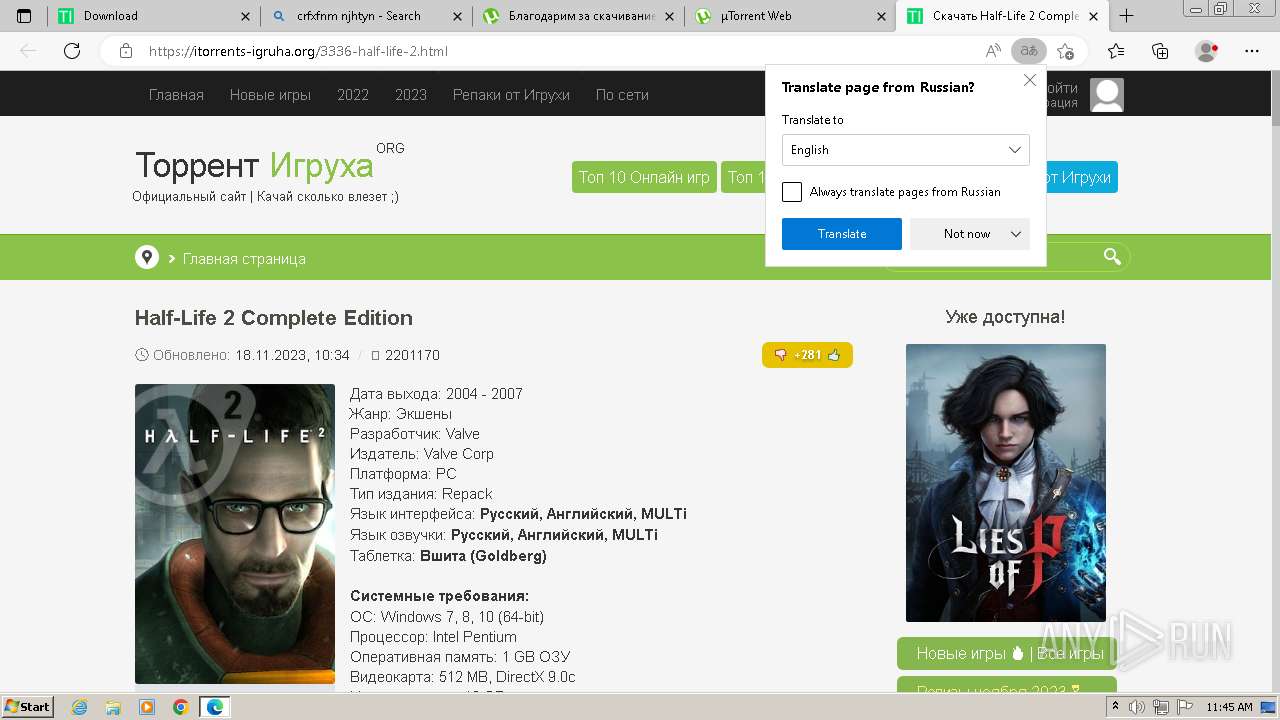Viewport: 1280px width, 720px height.
Task: Click the blue Translate button
Action: (x=842, y=234)
